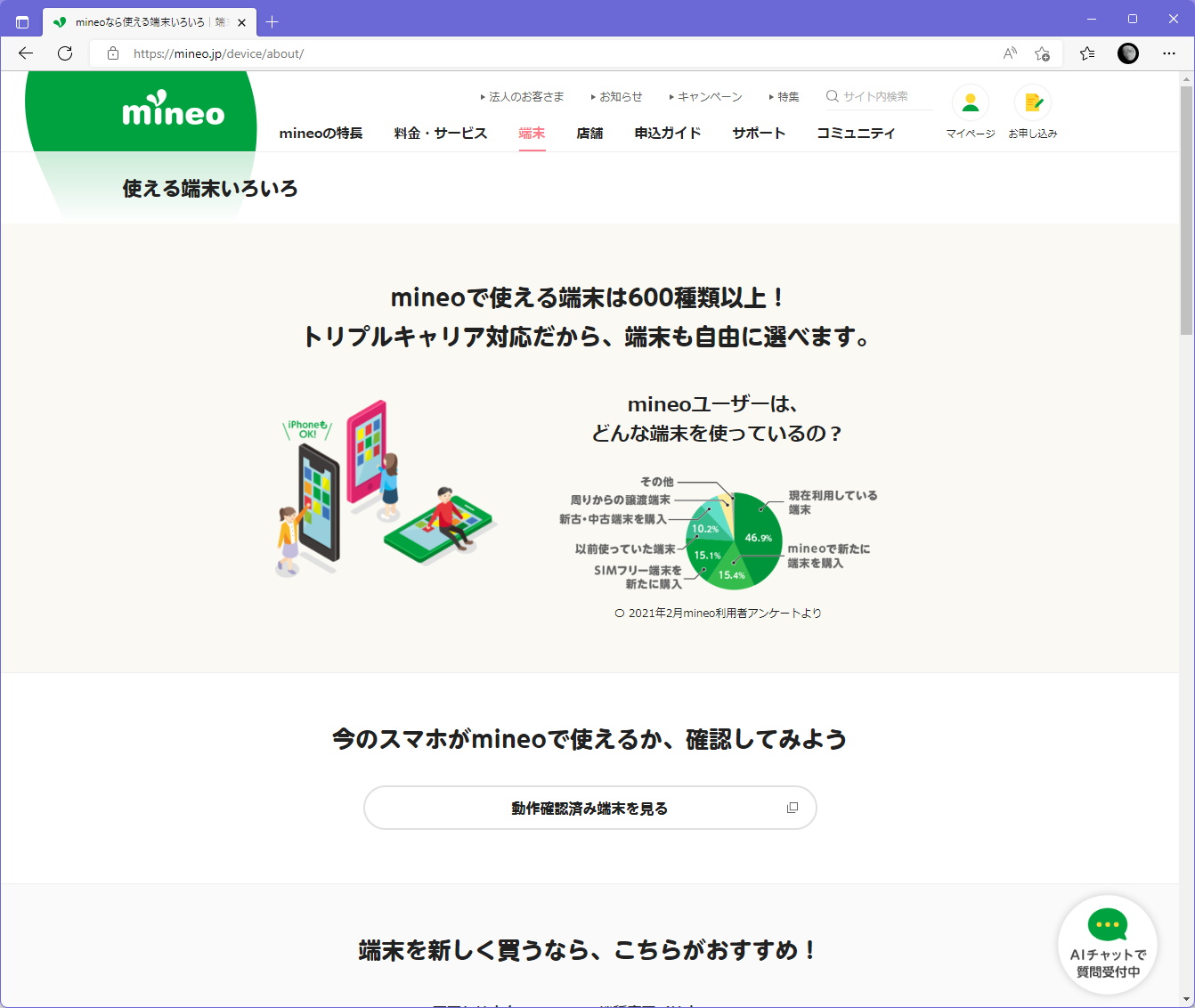Open the browser settings ellipsis menu
This screenshot has width=1195, height=1008.
[x=1169, y=53]
